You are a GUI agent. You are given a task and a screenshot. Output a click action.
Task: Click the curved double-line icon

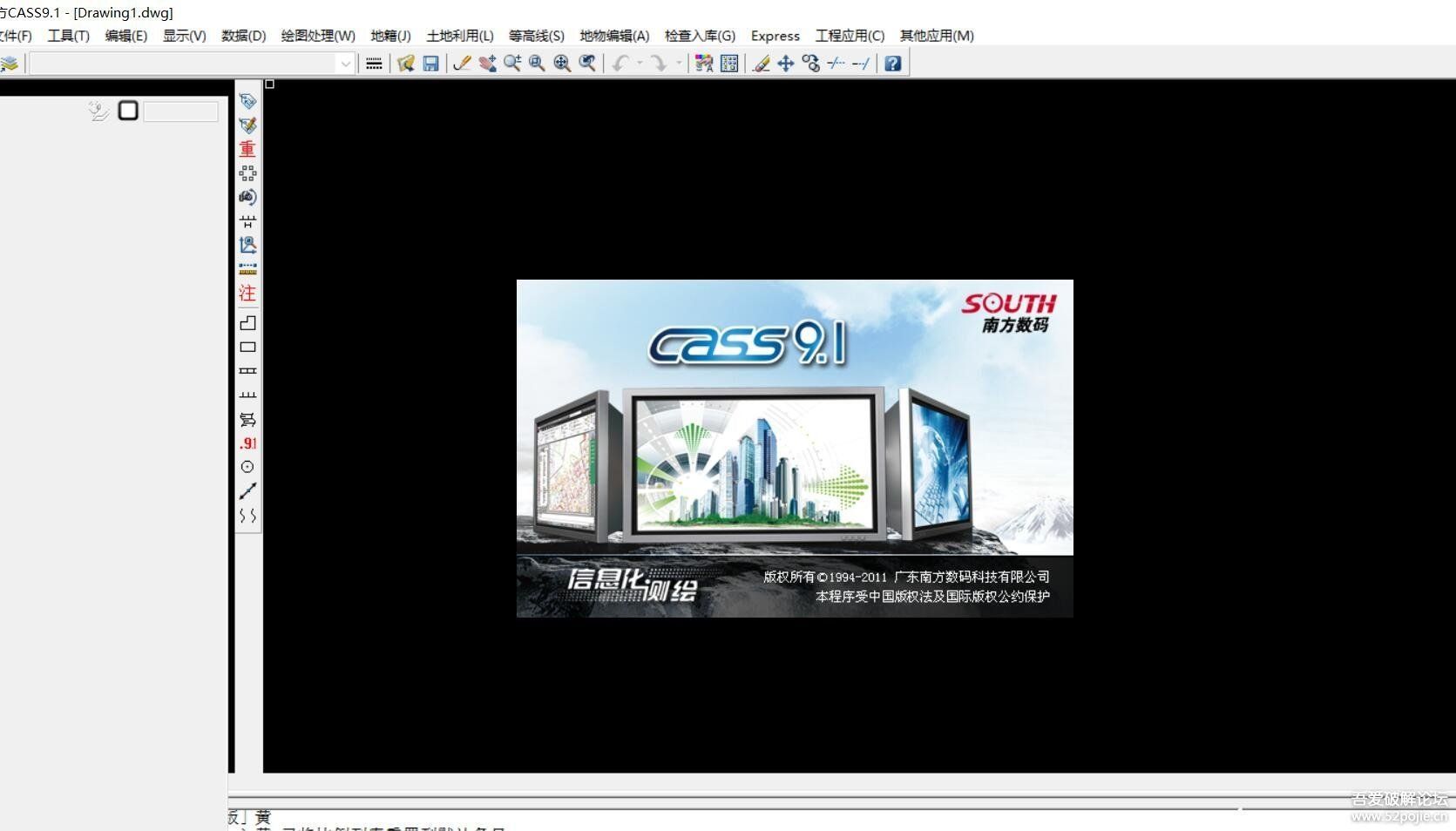[x=247, y=516]
